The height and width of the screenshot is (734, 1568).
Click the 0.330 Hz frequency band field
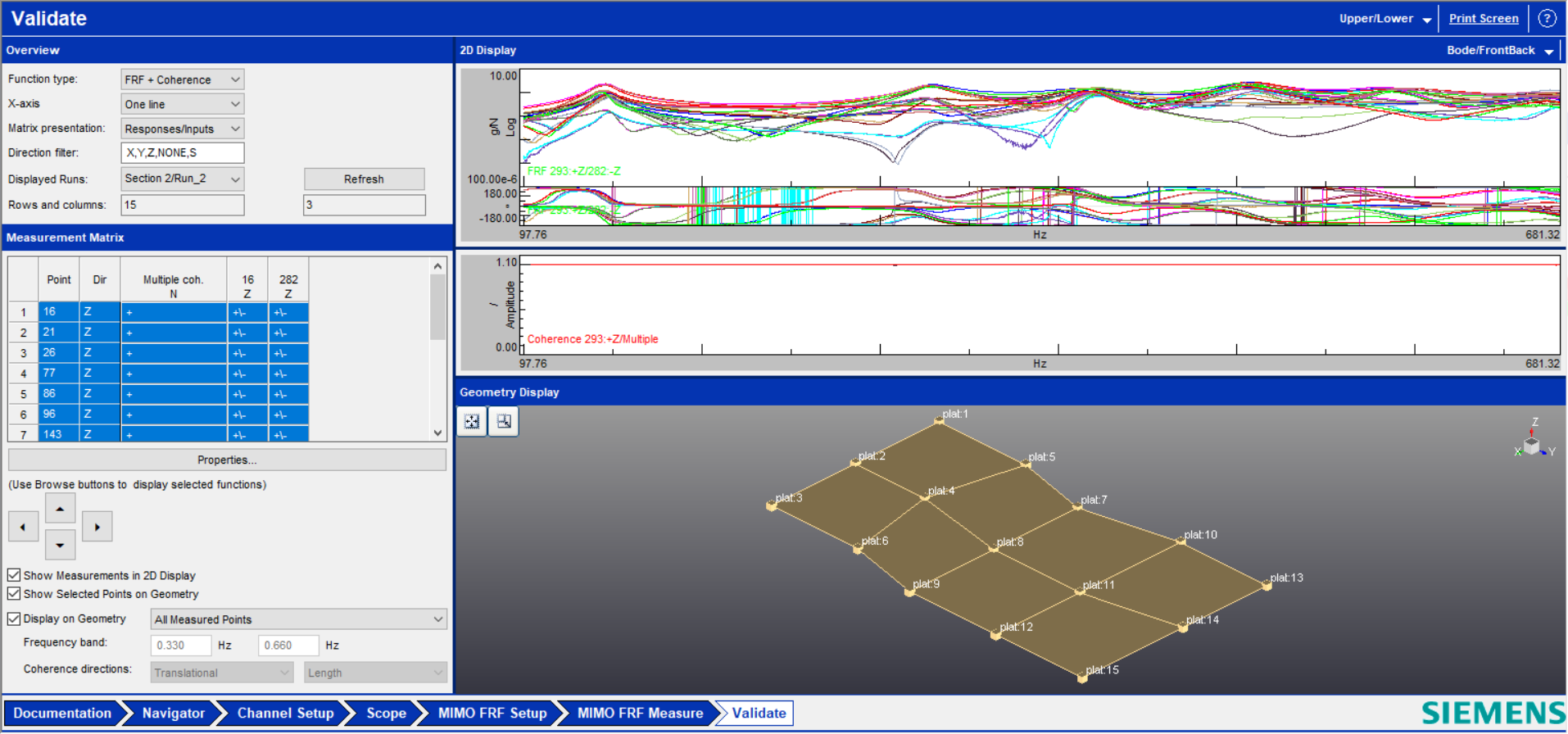click(x=181, y=645)
